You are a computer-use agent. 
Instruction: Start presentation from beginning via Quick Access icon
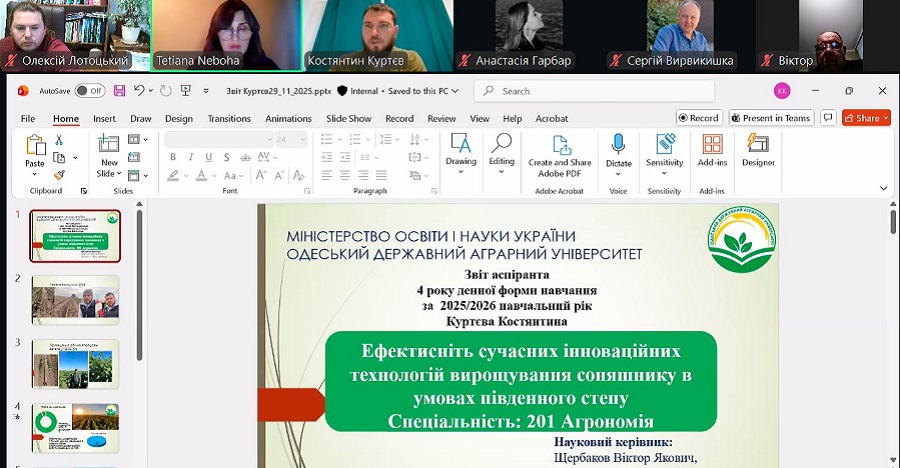click(x=185, y=91)
